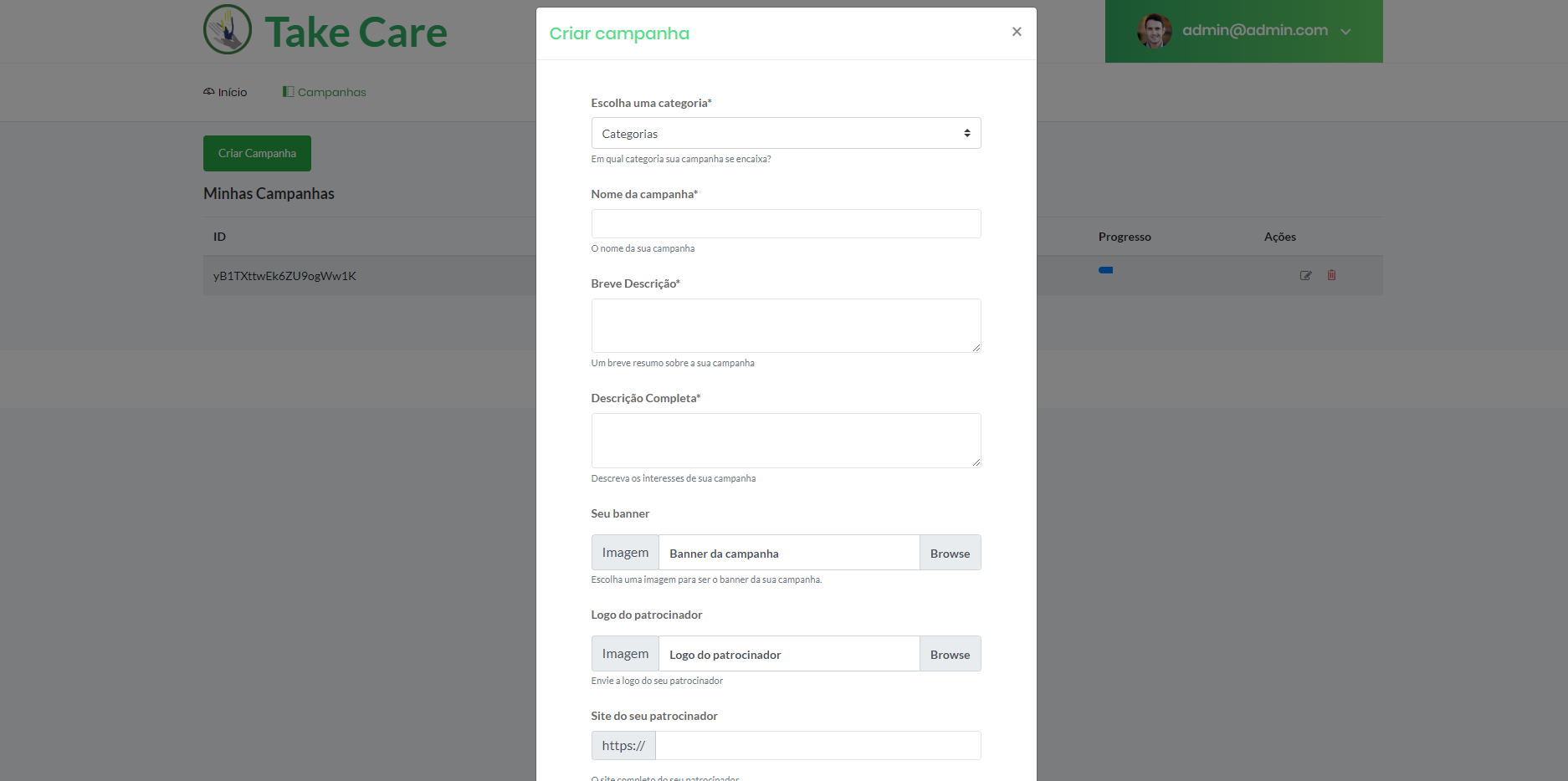Open the Início navigation link
The height and width of the screenshot is (781, 1568).
pos(225,92)
